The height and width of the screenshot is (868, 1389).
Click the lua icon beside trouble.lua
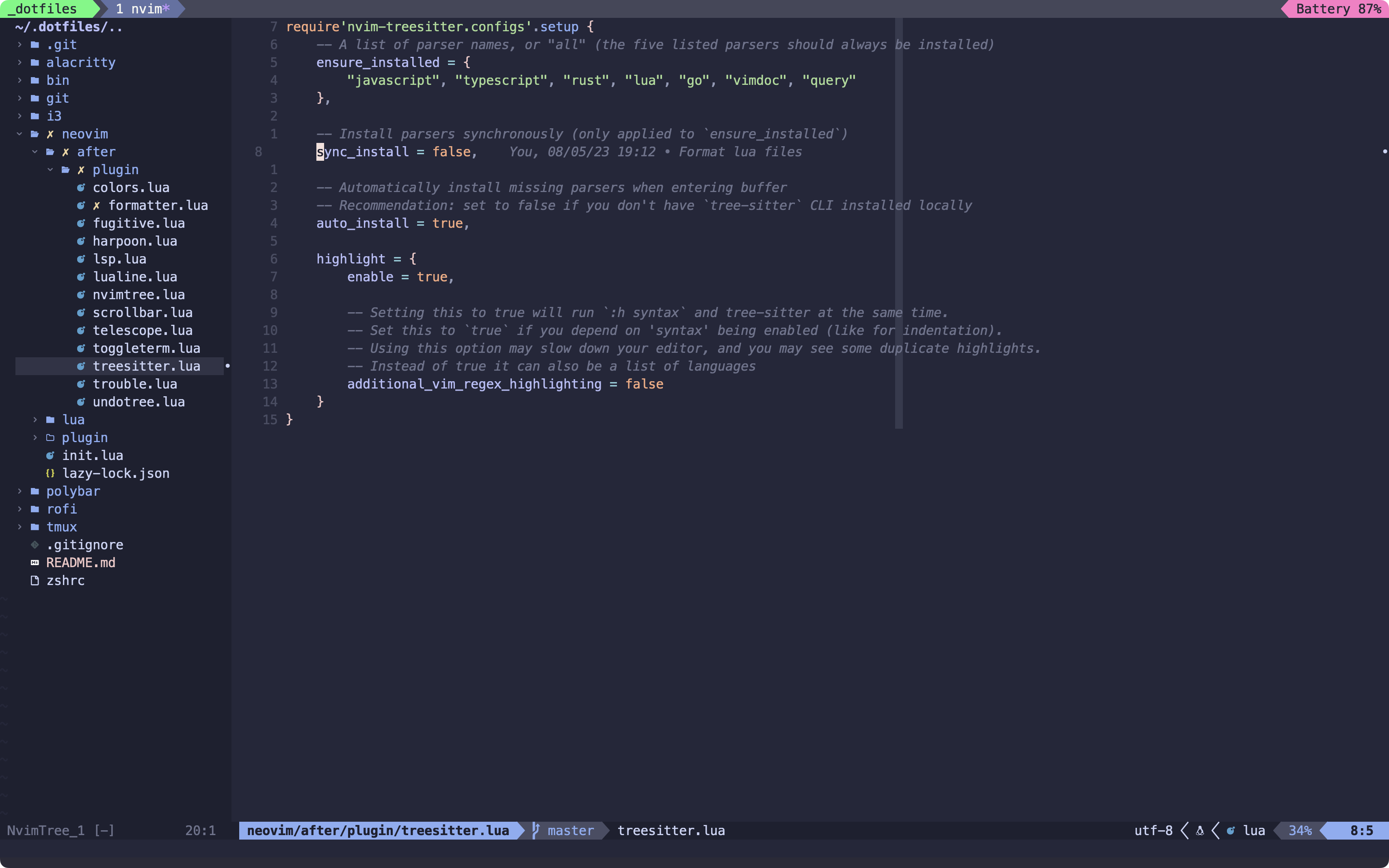[x=81, y=384]
